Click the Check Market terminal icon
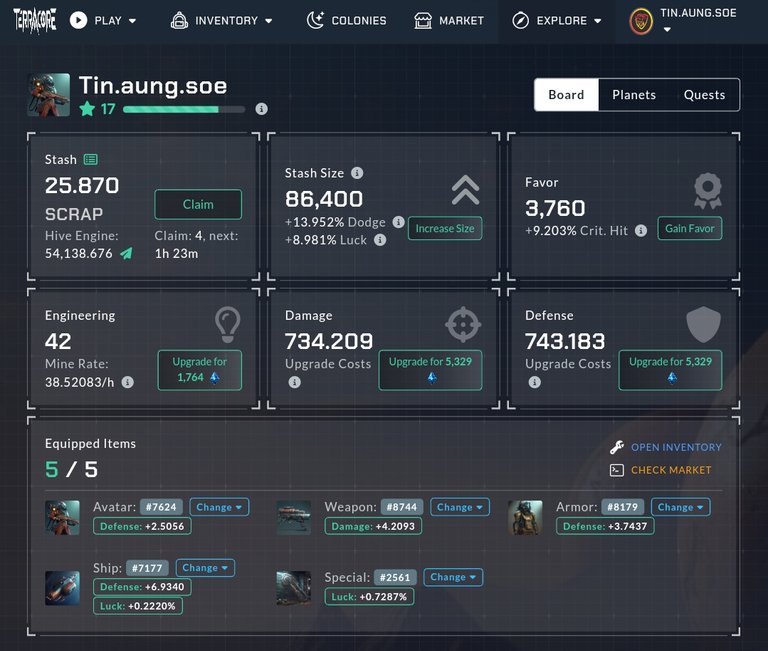 coord(617,470)
